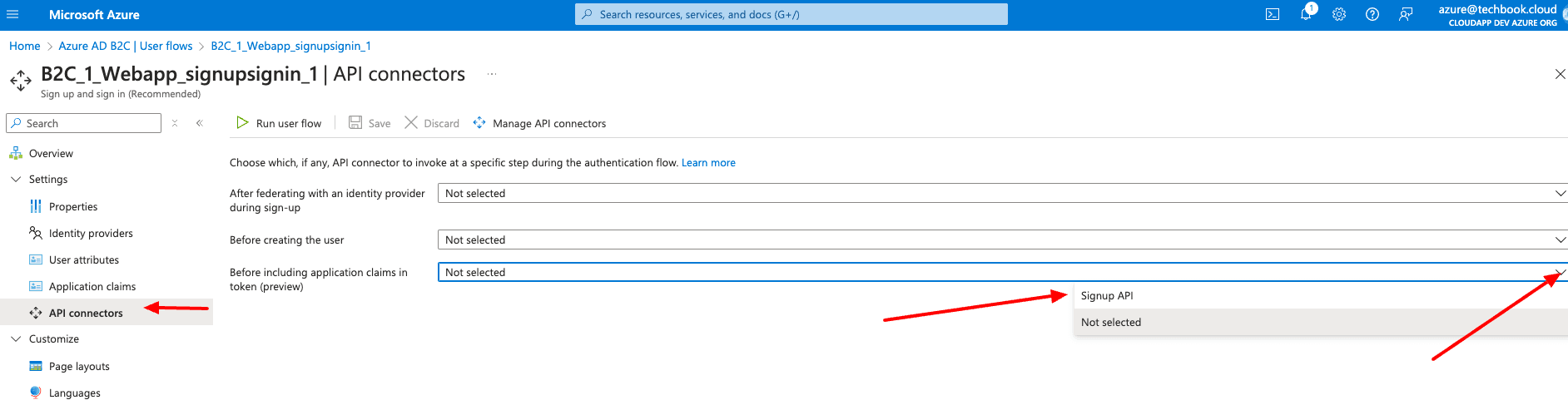Go to Home breadcrumb link
Viewport: 1568px width, 410px height.
(x=24, y=46)
